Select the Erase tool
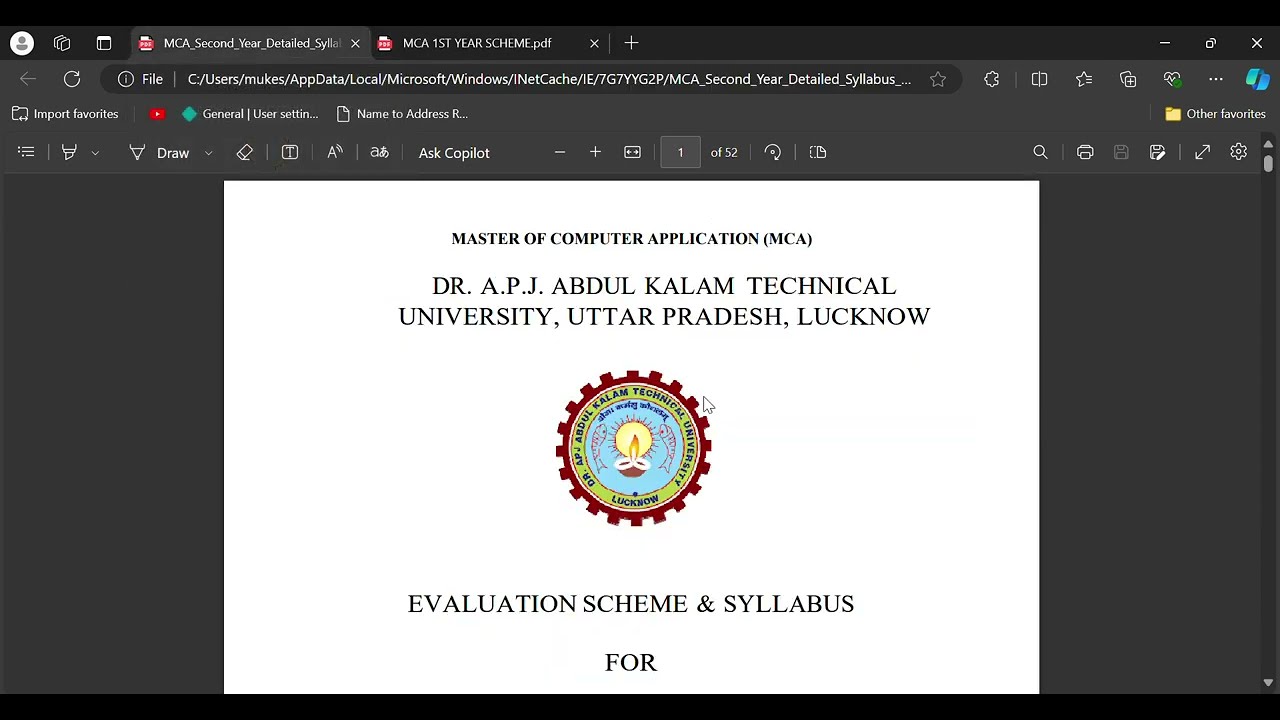Screen dimensions: 1280x720 [244, 152]
